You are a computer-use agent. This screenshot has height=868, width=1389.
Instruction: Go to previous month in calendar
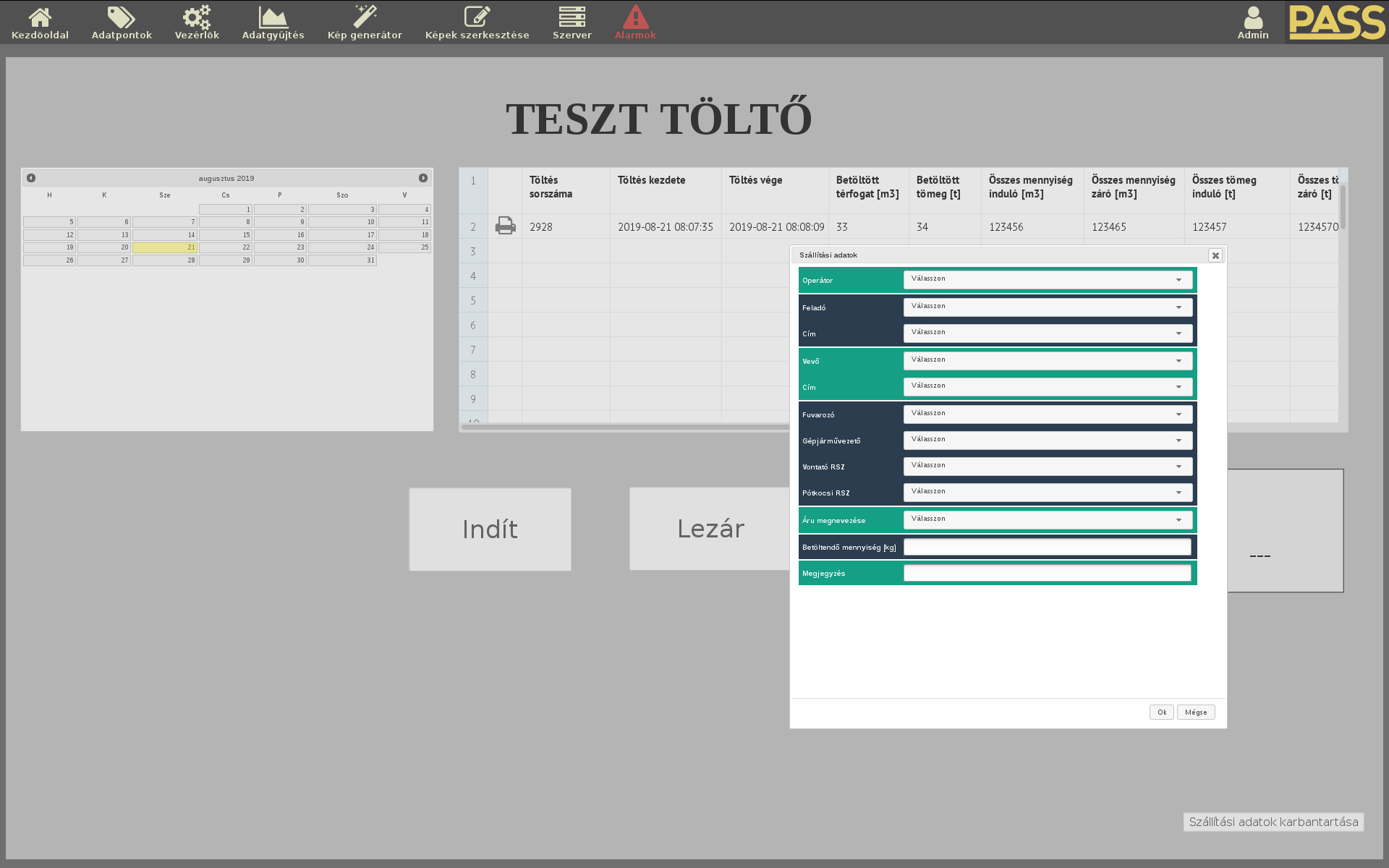pos(31,178)
